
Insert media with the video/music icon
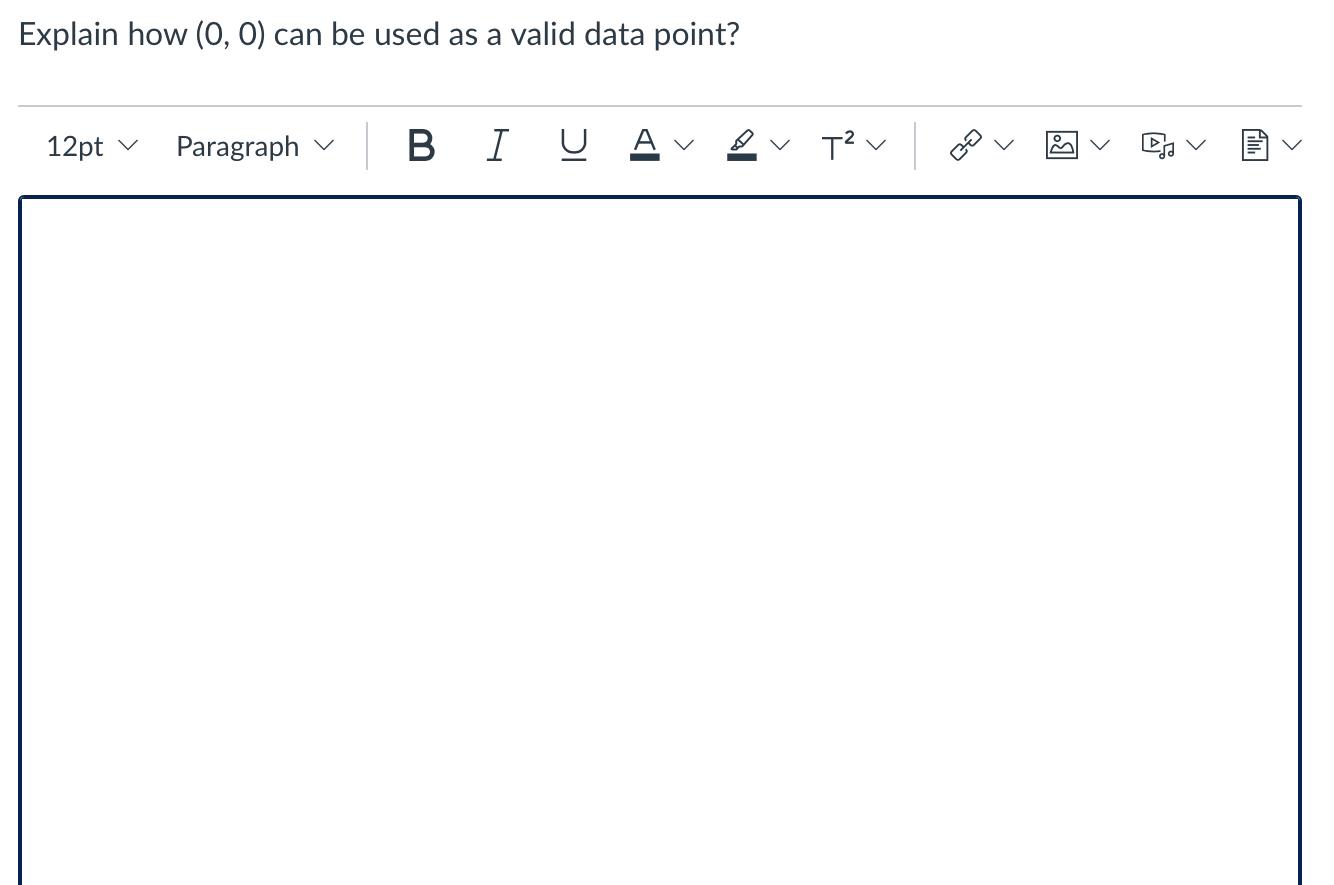[x=1158, y=146]
